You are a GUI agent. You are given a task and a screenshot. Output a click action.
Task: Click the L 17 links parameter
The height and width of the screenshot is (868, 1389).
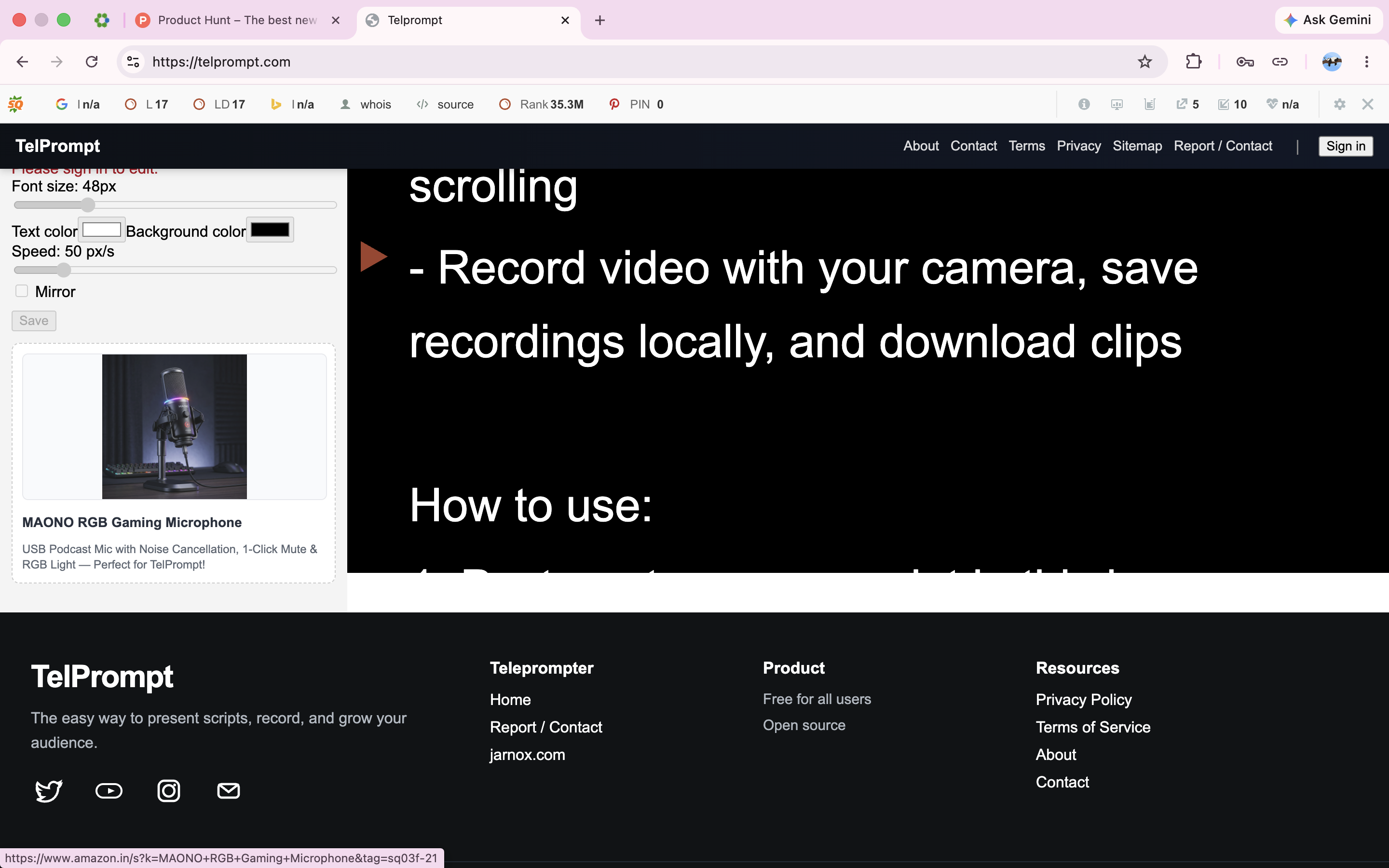coord(147,104)
